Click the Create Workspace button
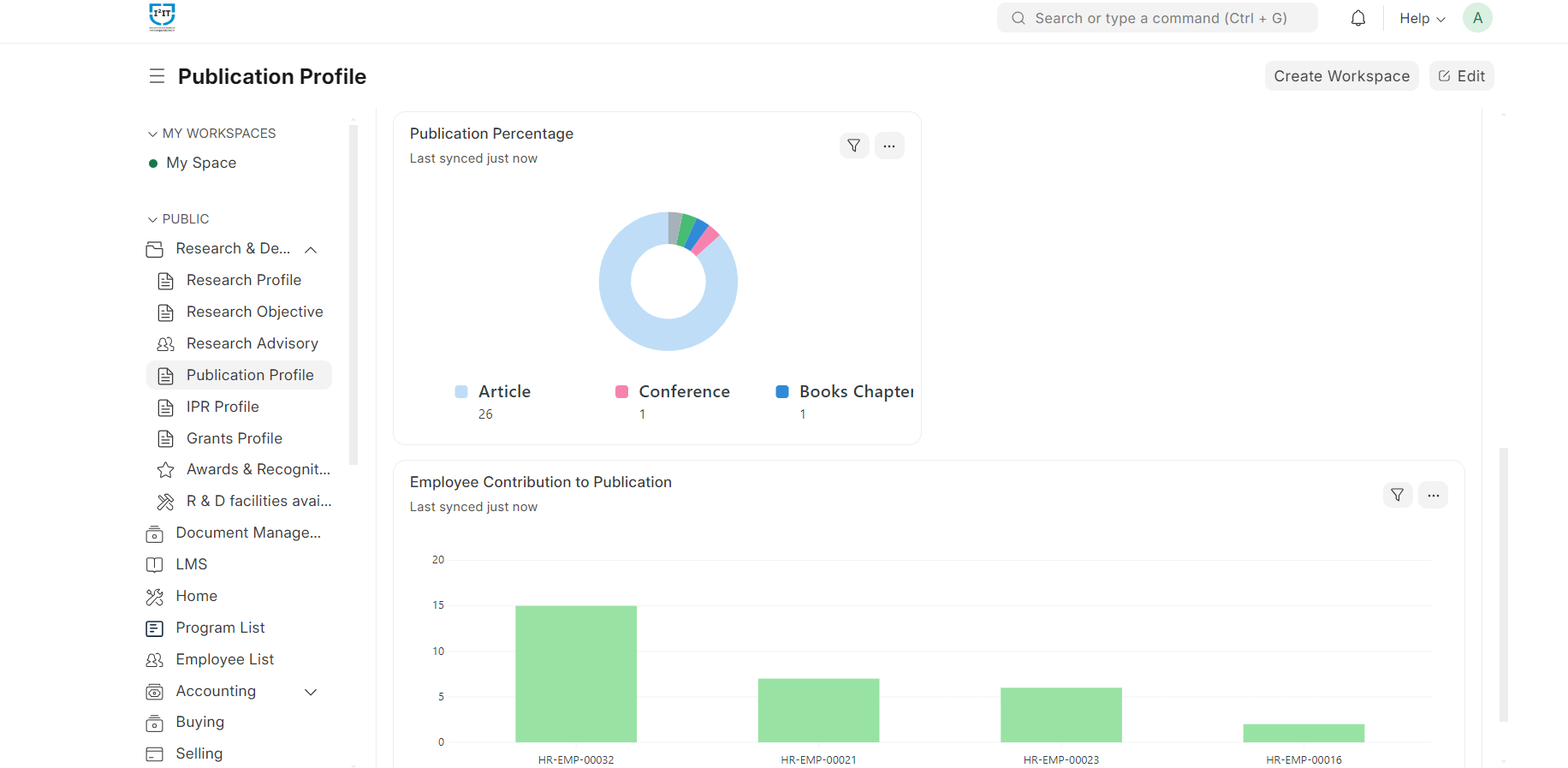 tap(1340, 76)
